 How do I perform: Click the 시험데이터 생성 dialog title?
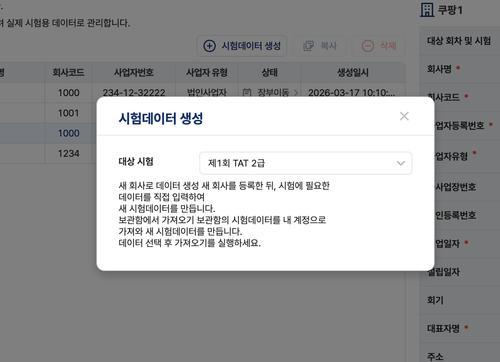tap(161, 118)
